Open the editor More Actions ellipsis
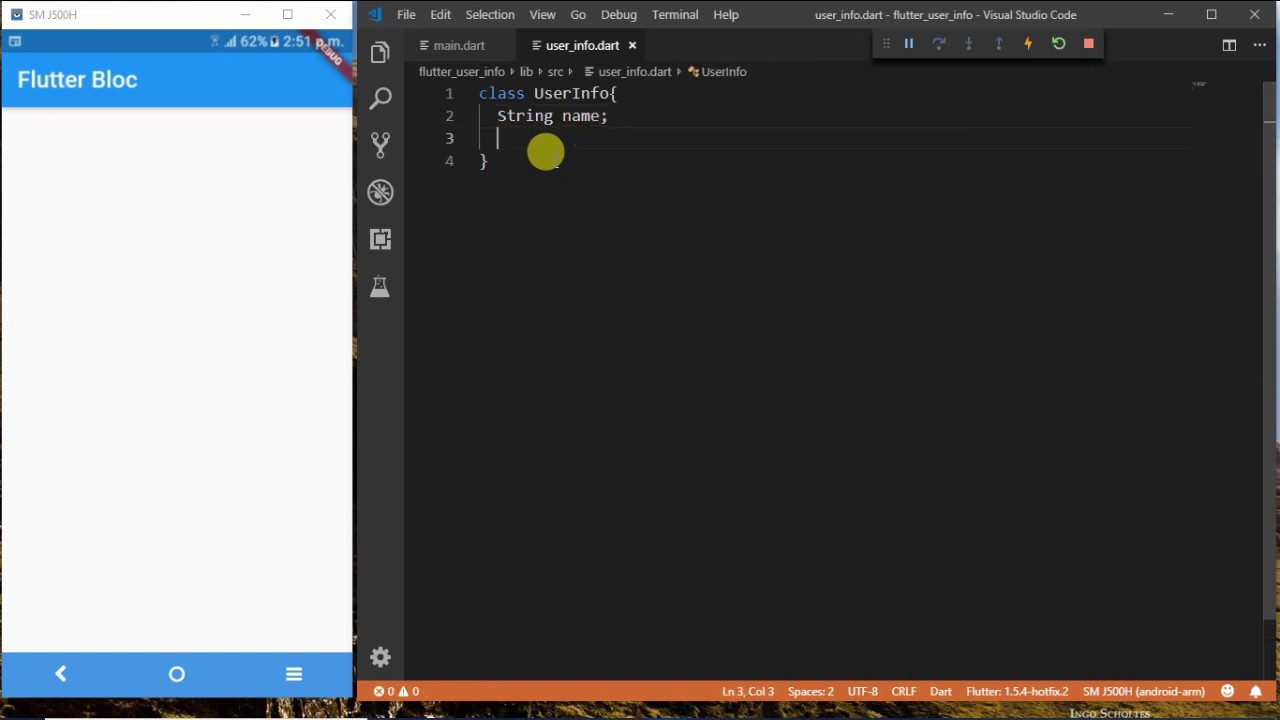Image resolution: width=1280 pixels, height=720 pixels. pos(1259,45)
